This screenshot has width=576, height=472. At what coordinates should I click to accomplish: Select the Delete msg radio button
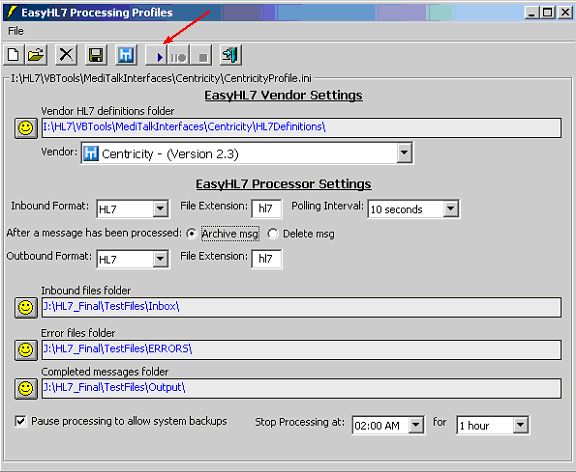point(273,234)
